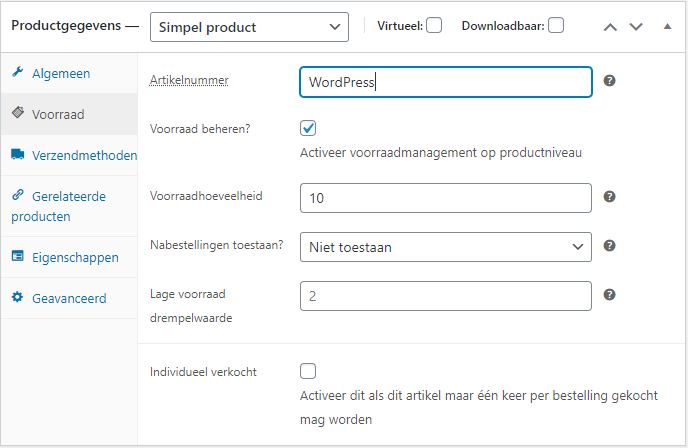Open the Voorraad tab

(69, 114)
